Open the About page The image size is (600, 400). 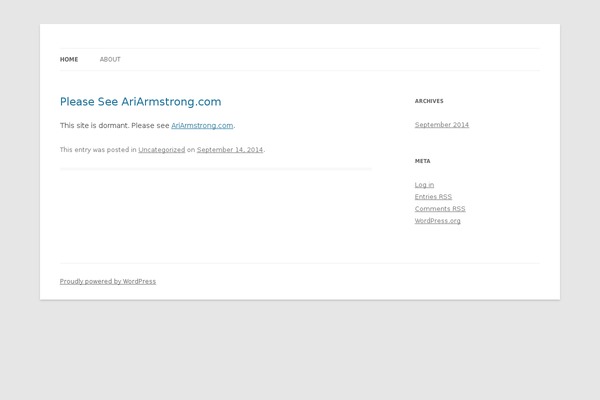(x=110, y=59)
